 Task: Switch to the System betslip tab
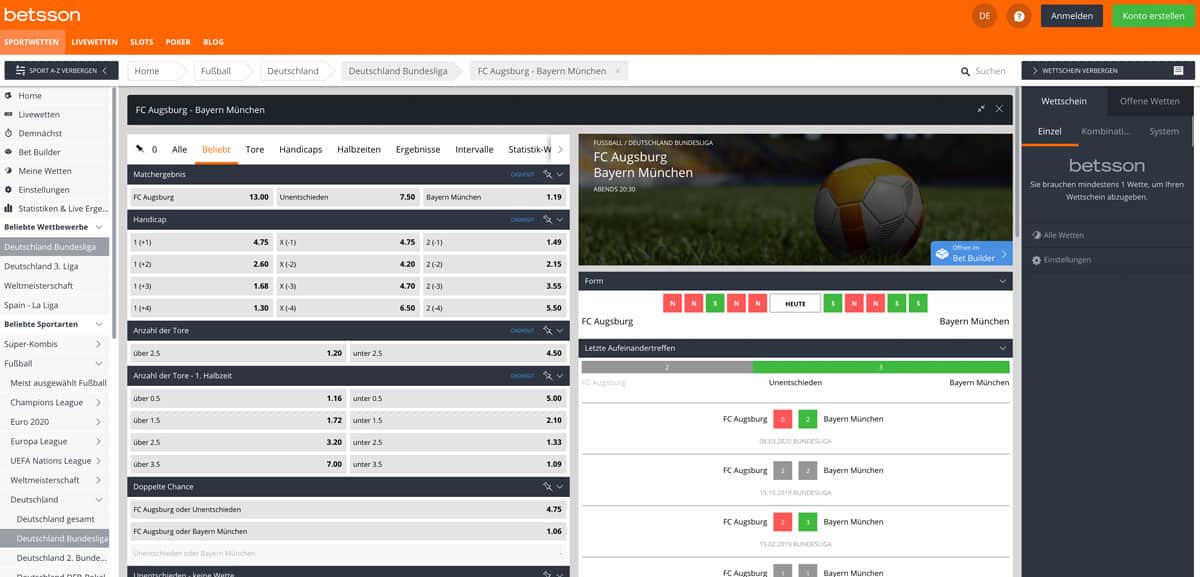[1164, 131]
